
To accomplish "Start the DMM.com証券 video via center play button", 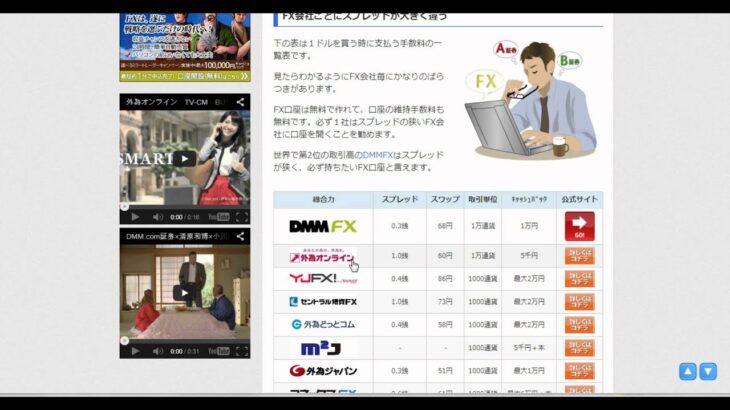I will (185, 293).
